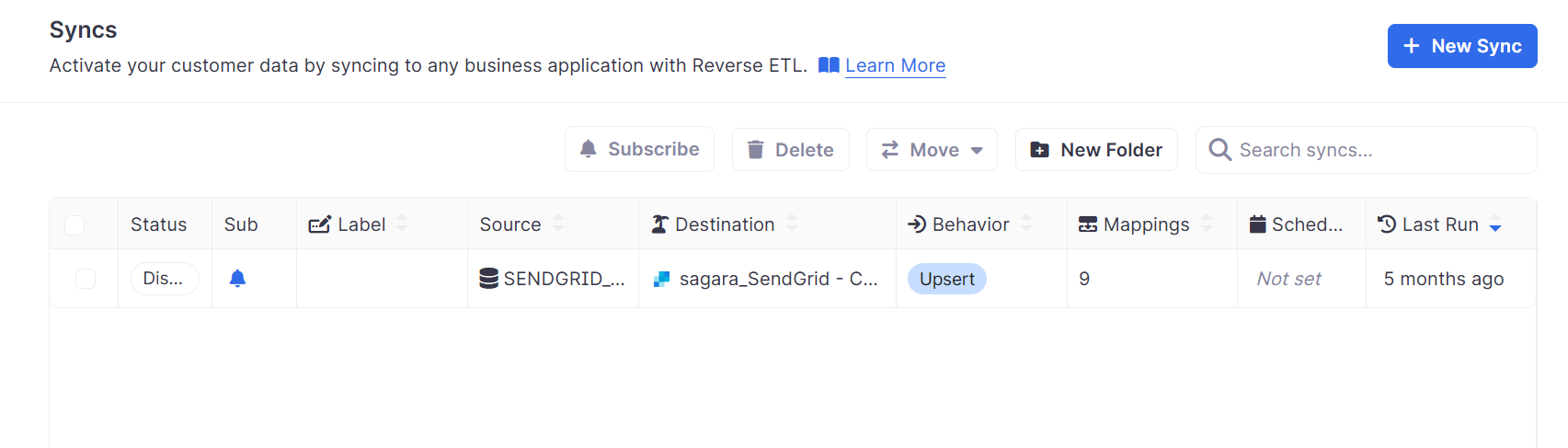This screenshot has width=1568, height=448.
Task: Click the magnifier icon in the search box
Action: click(1219, 150)
